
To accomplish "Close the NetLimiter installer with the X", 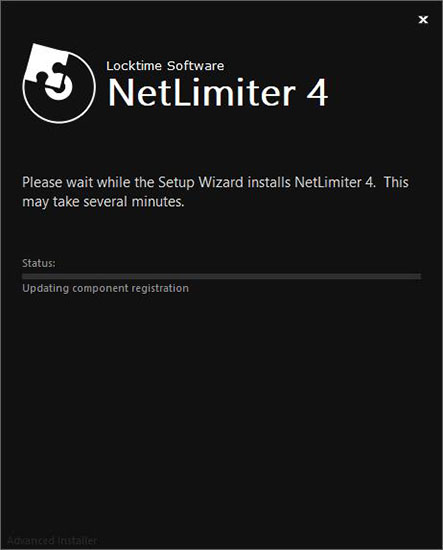I will click(x=423, y=20).
